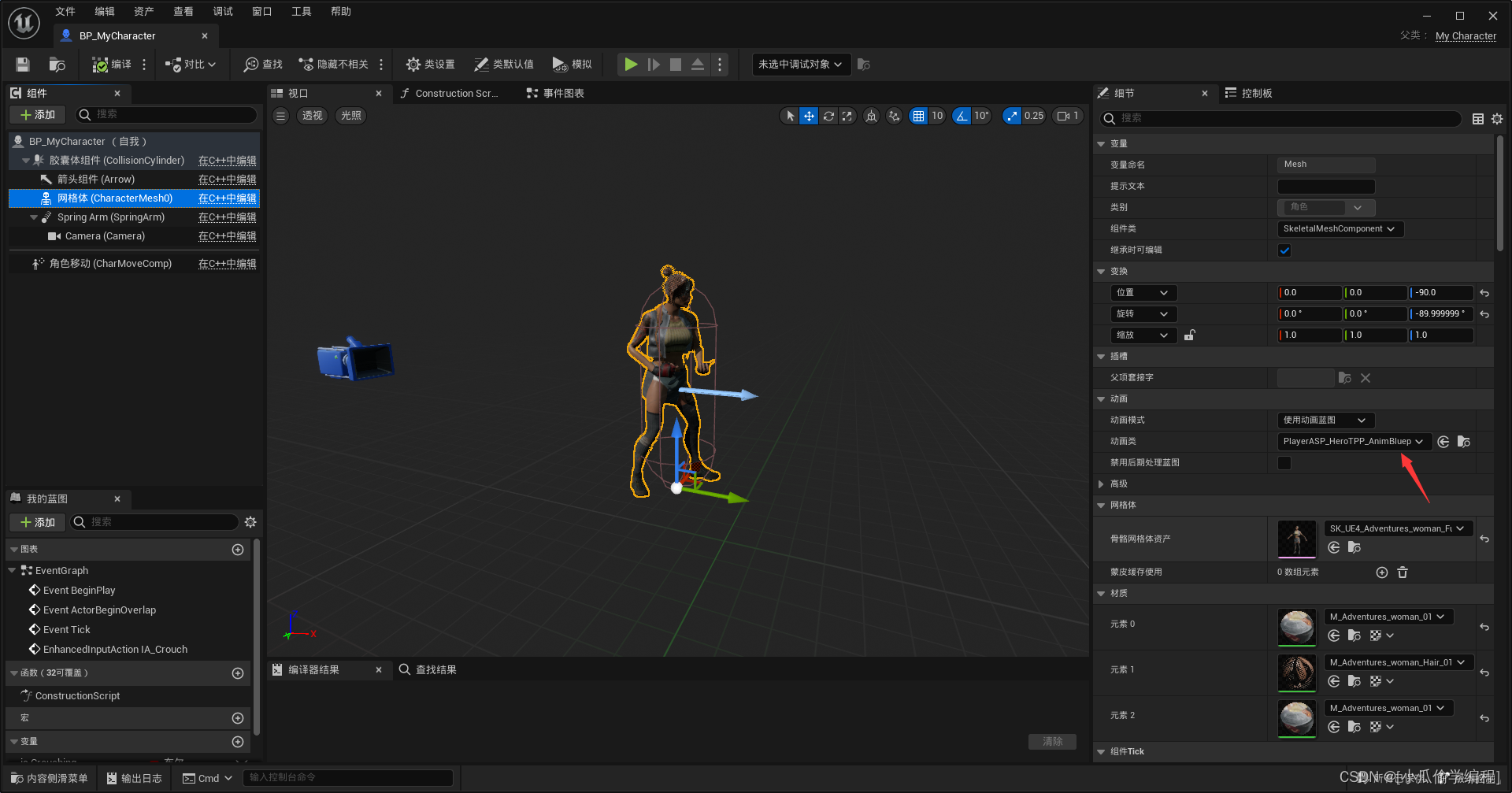Save the blueprint with the save icon

23,65
